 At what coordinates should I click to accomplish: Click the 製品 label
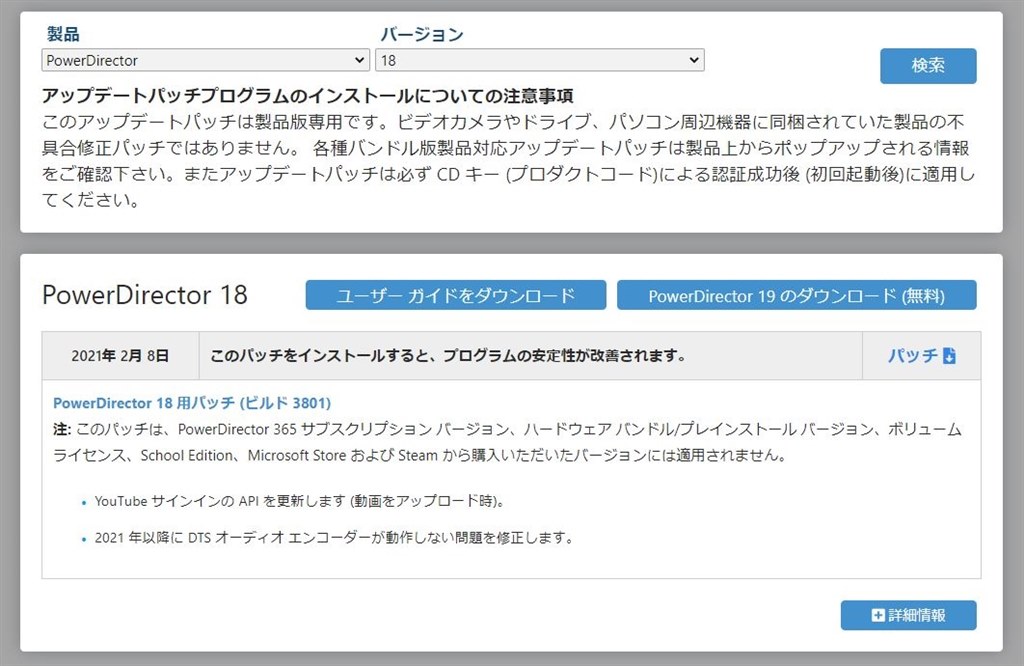[63, 34]
